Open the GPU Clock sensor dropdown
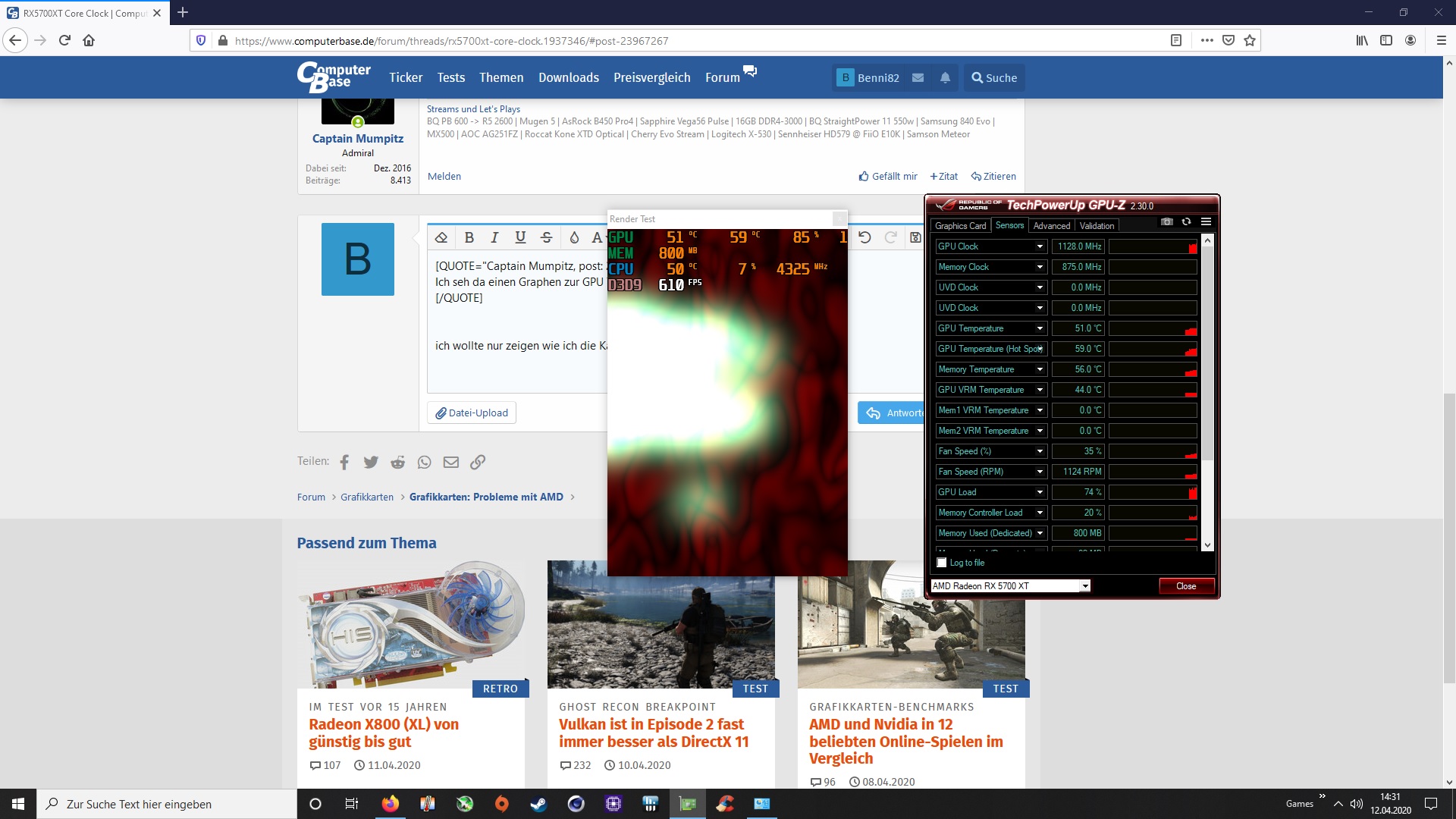This screenshot has height=819, width=1456. [1040, 246]
